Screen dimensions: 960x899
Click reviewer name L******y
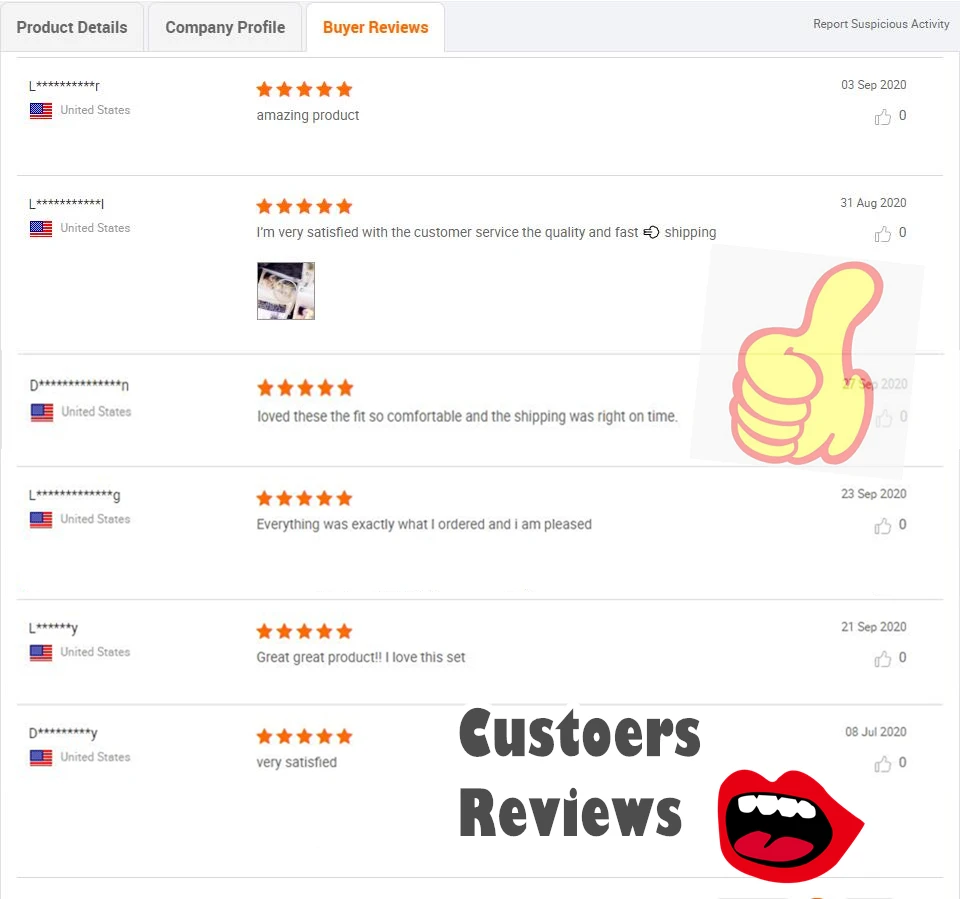click(53, 628)
